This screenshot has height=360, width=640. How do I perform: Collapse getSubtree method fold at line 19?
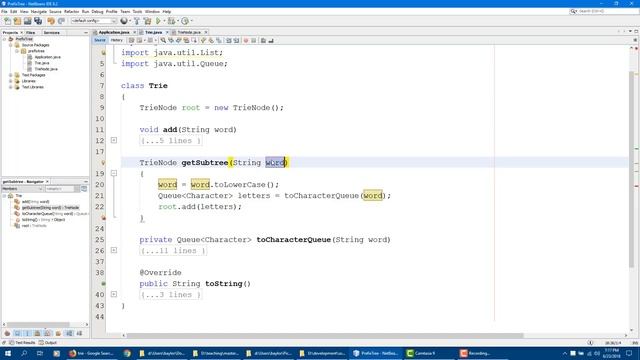pyautogui.click(x=114, y=173)
